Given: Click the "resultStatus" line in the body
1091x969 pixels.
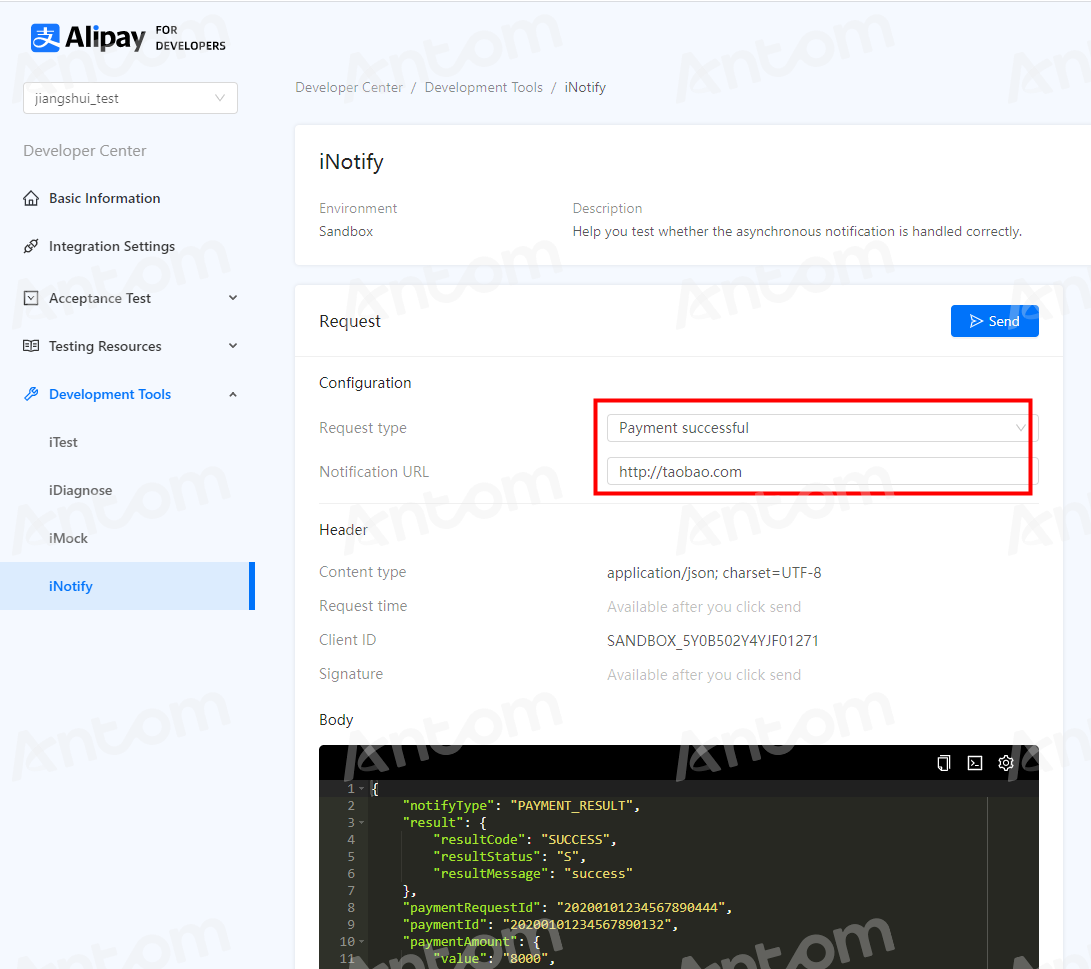Looking at the screenshot, I should (x=509, y=856).
